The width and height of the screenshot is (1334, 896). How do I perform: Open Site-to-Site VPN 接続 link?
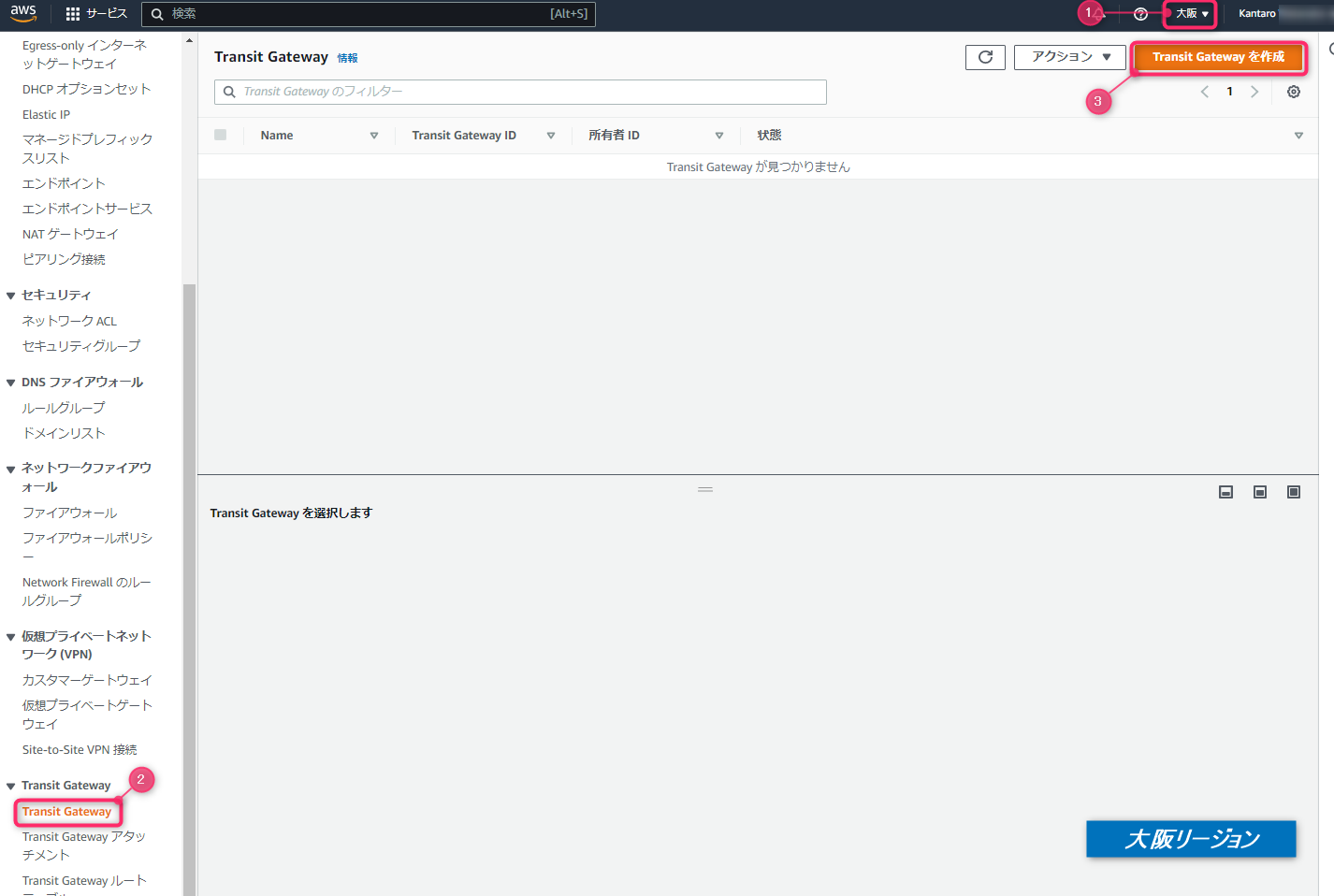[80, 750]
